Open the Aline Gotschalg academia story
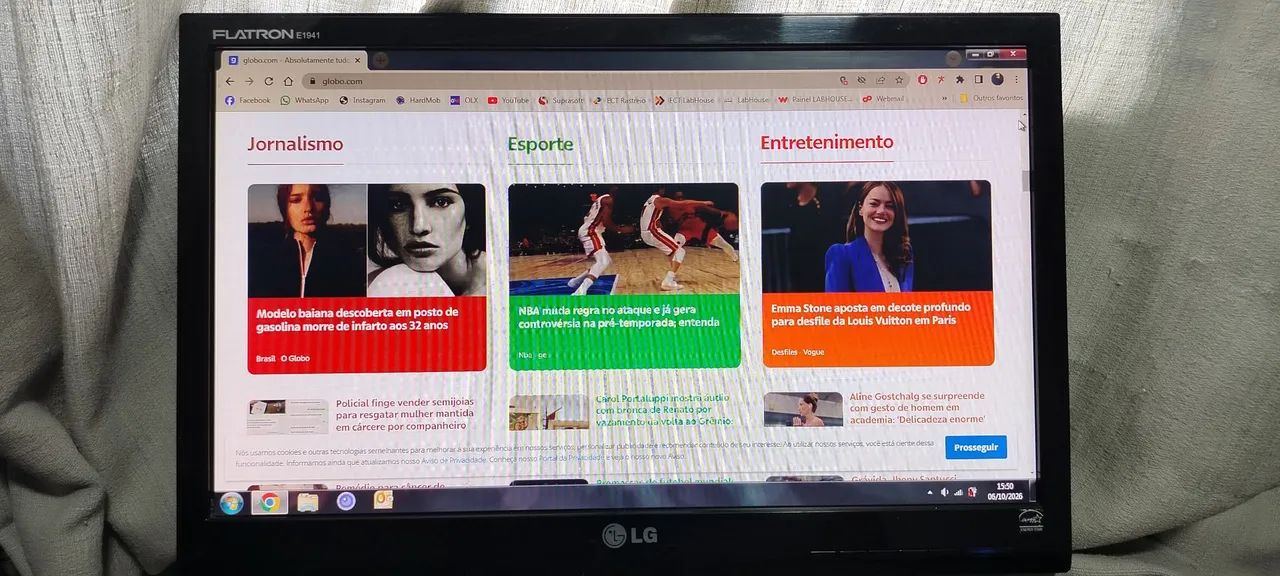 tap(918, 408)
